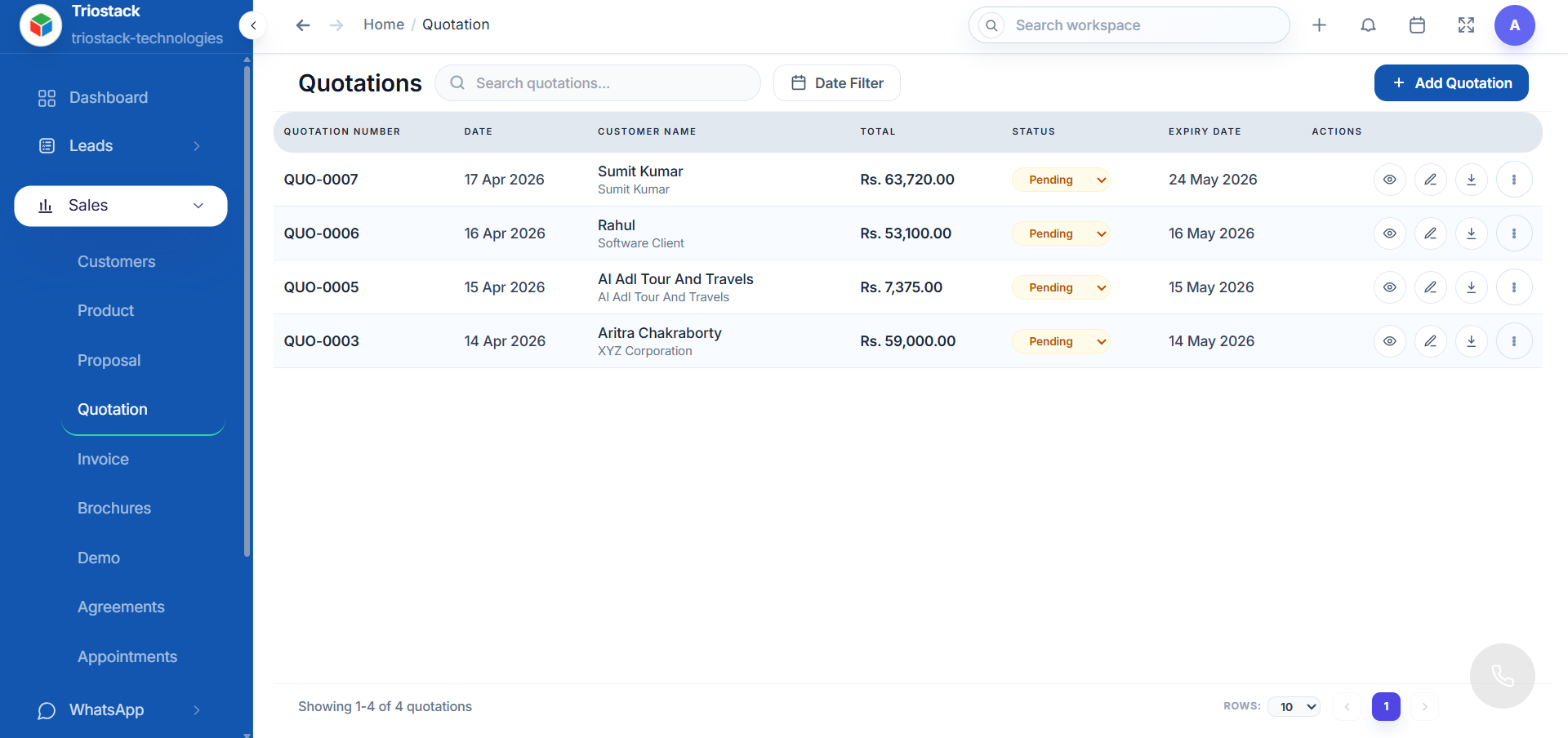
Task: Toggle fullscreen mode icon
Action: (1466, 25)
